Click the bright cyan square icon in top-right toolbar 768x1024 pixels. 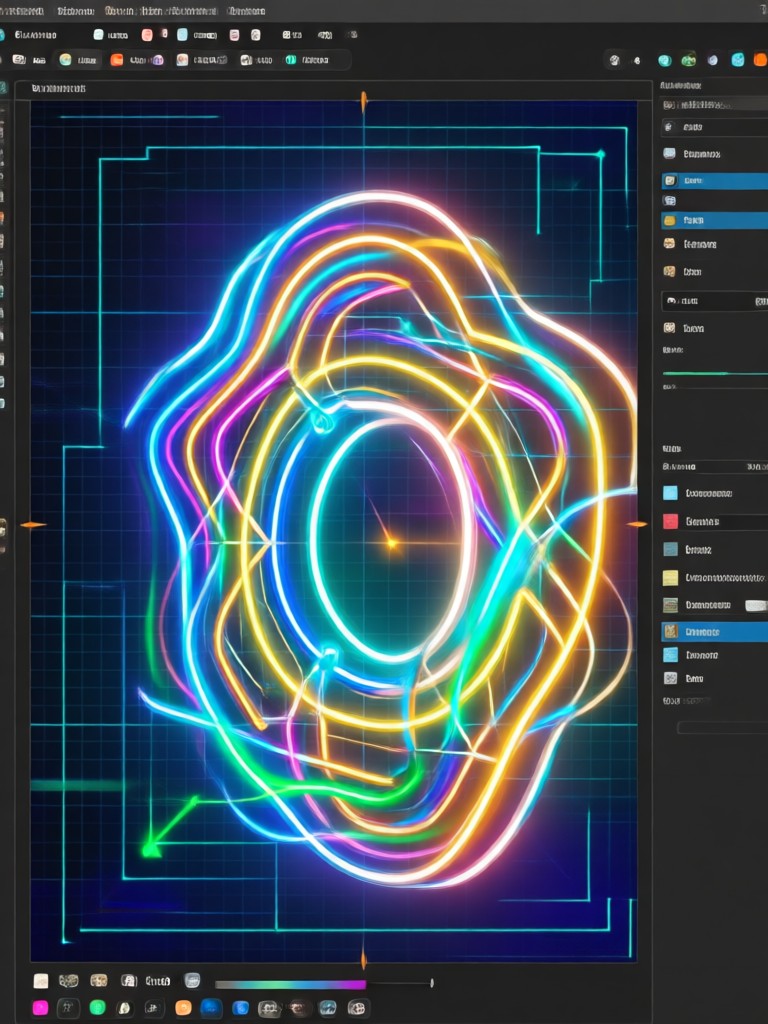click(x=738, y=60)
